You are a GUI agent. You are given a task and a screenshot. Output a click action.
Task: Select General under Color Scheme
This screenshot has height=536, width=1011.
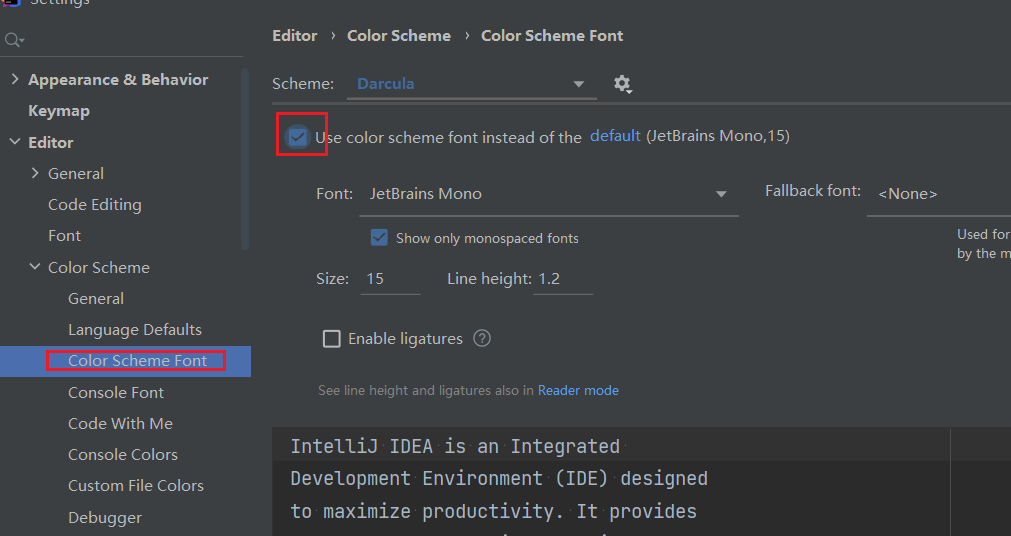pos(96,299)
